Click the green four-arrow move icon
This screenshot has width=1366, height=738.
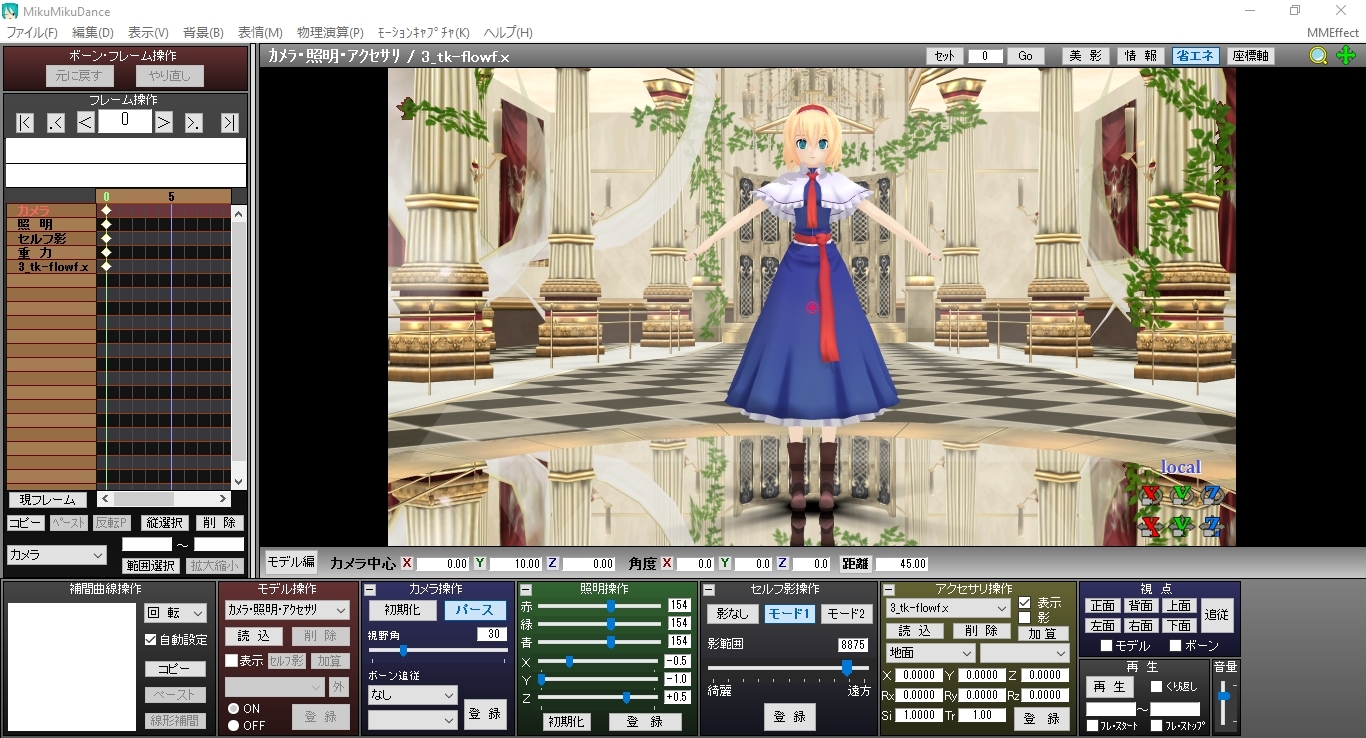pyautogui.click(x=1346, y=56)
